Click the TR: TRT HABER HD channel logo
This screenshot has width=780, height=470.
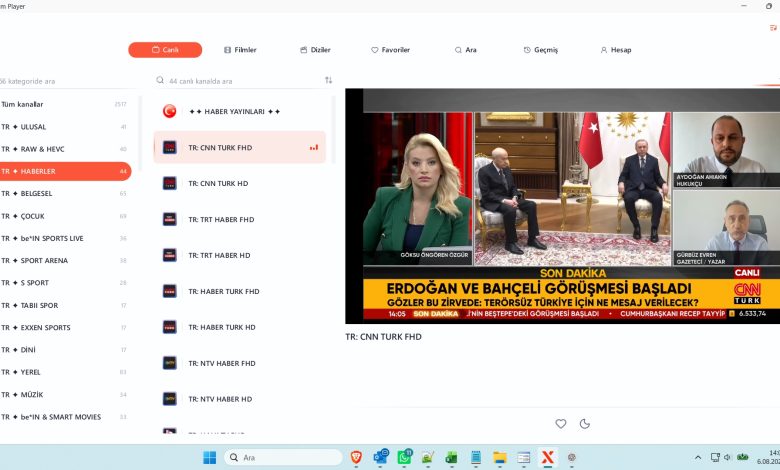click(x=170, y=255)
